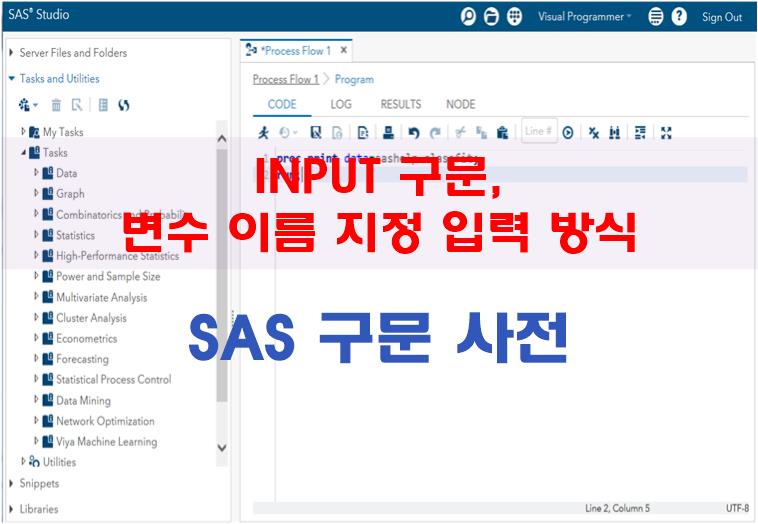Expand My Tasks folder
The height and width of the screenshot is (524, 758).
click(x=23, y=131)
